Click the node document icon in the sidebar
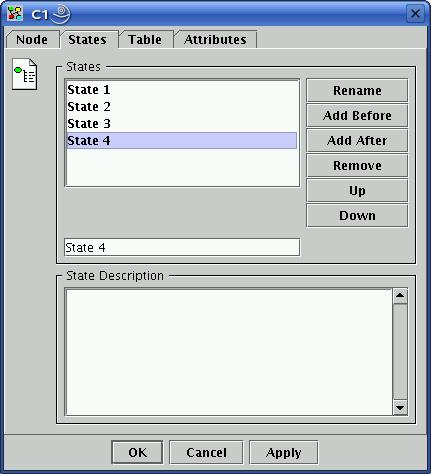431x474 pixels. [x=24, y=74]
